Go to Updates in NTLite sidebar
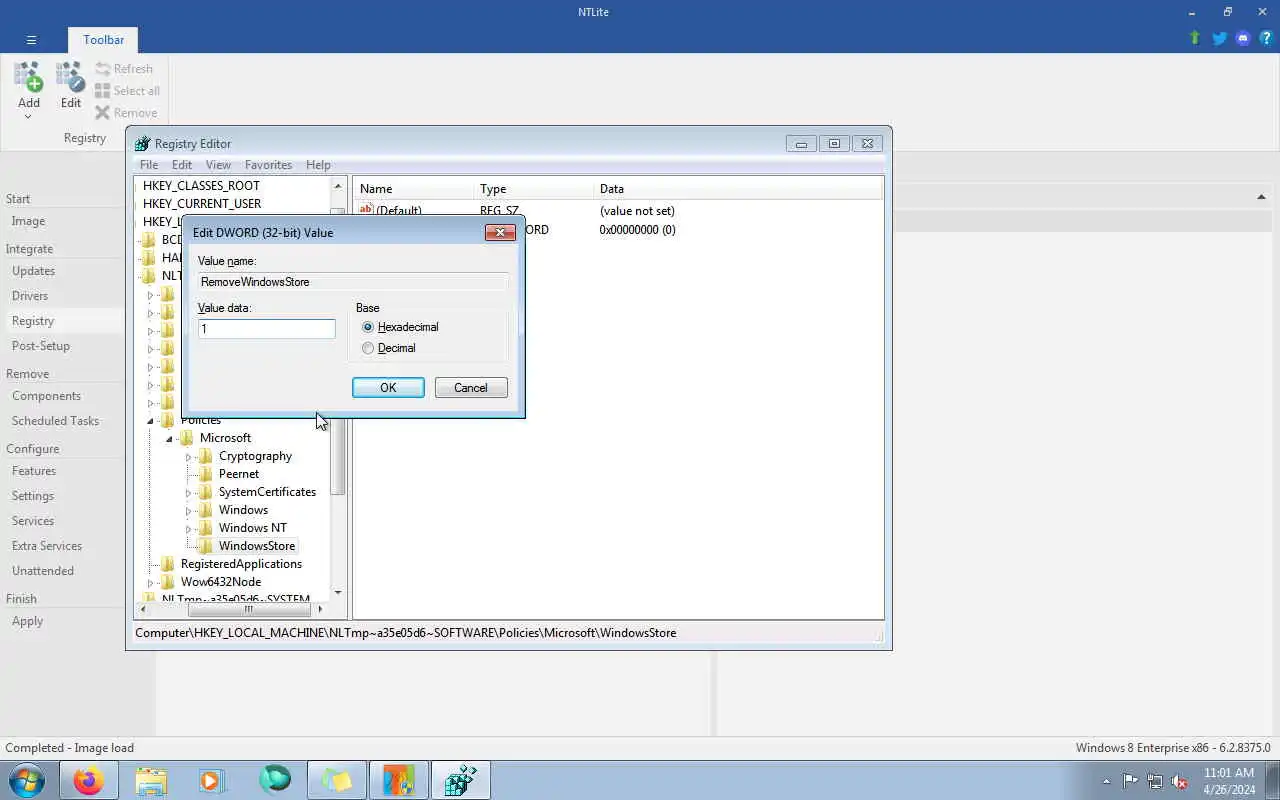 (33, 271)
